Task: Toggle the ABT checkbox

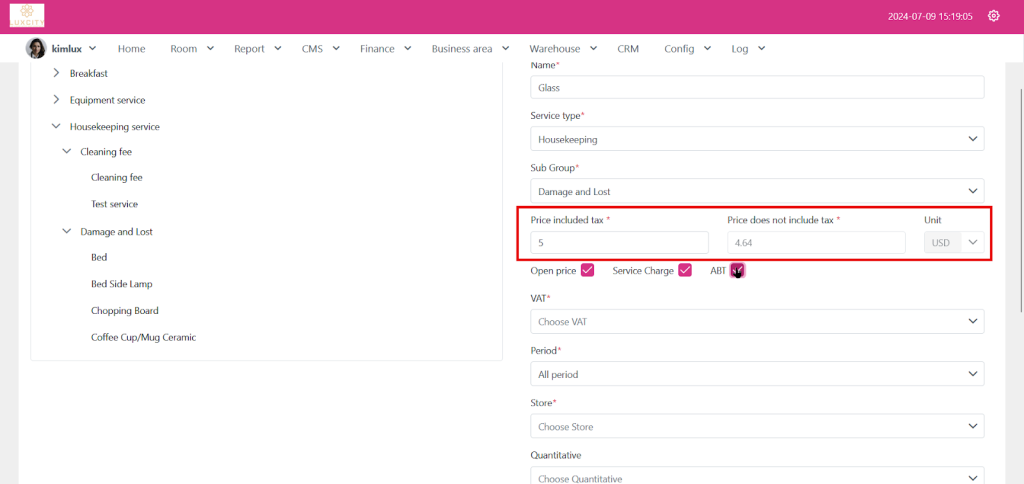Action: (x=737, y=270)
